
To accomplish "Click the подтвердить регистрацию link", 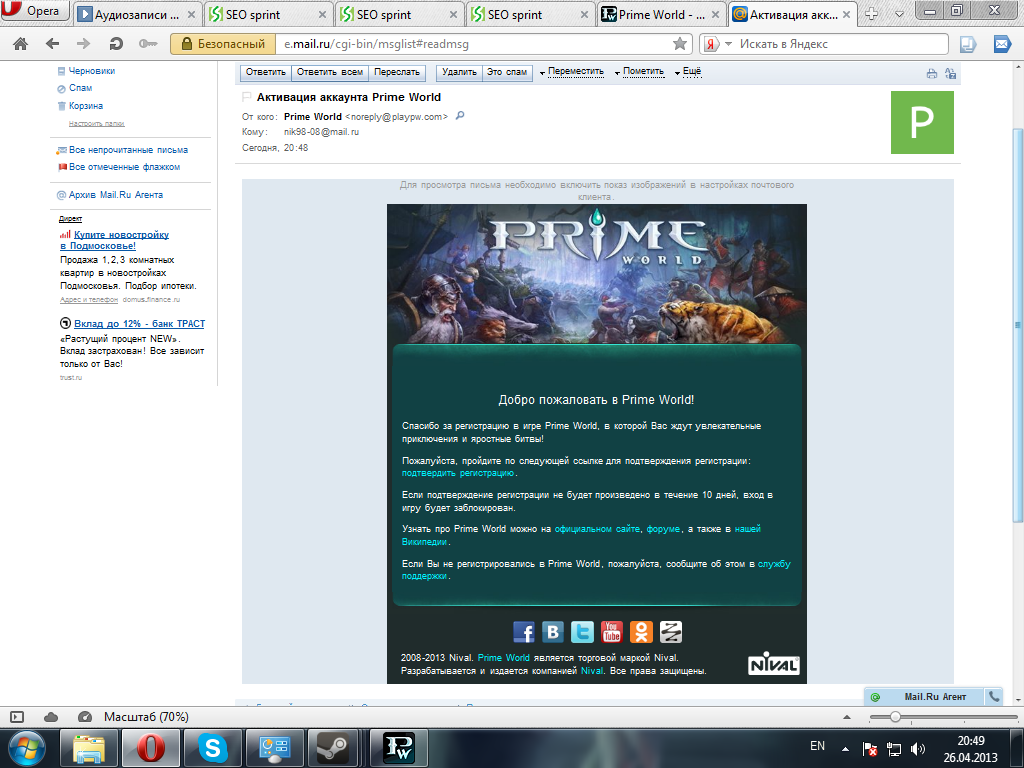I will pos(458,473).
